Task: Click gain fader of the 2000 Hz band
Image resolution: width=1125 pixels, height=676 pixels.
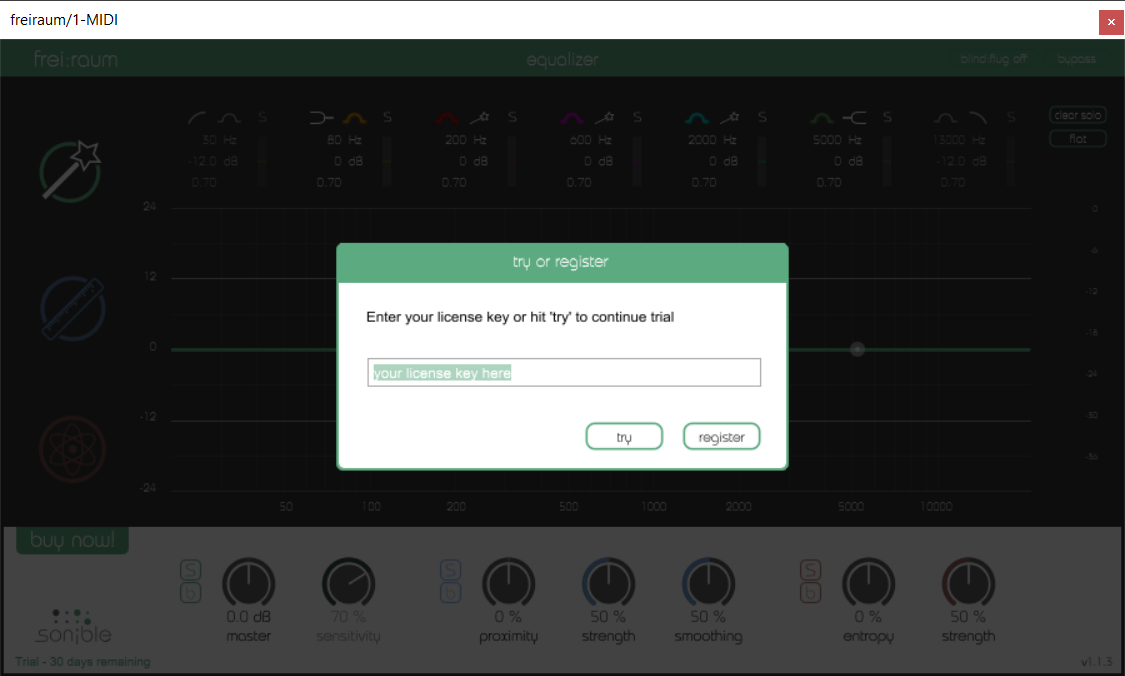Action: point(762,161)
